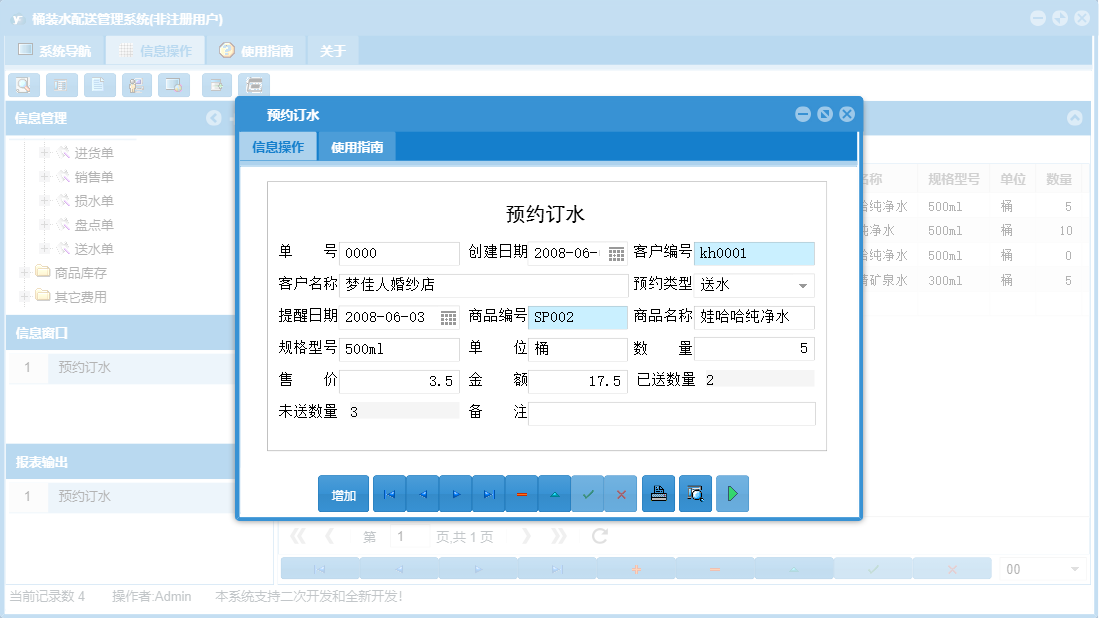Select the search/preview tool in the top toolbar
1099x618 pixels.
23,84
